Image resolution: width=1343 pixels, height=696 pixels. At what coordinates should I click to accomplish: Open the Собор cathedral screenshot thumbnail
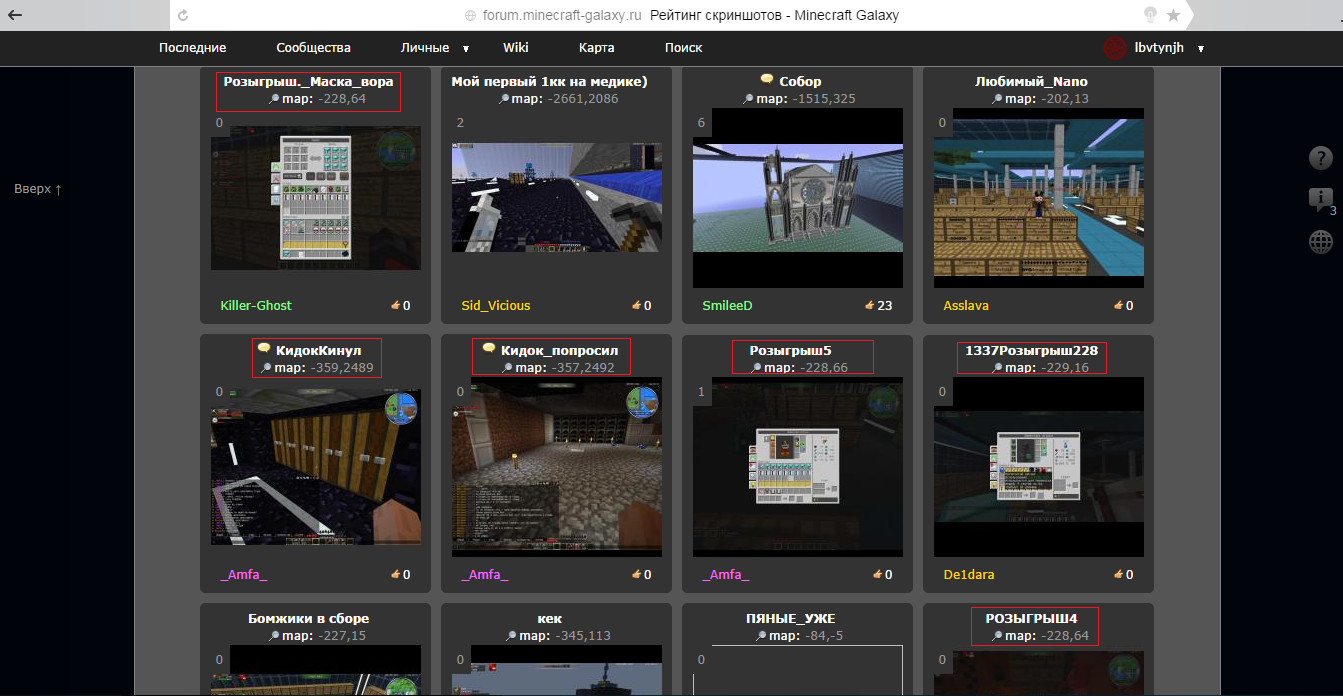click(798, 198)
